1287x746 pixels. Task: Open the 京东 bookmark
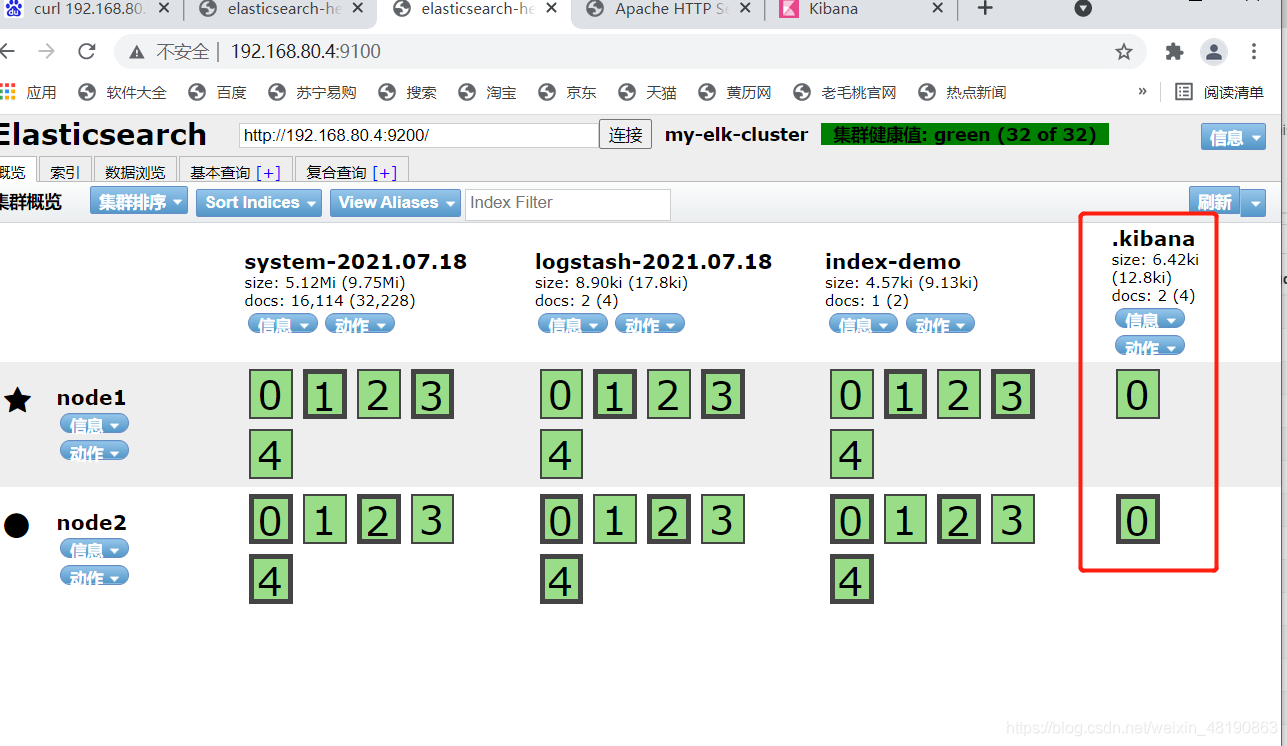pos(567,92)
